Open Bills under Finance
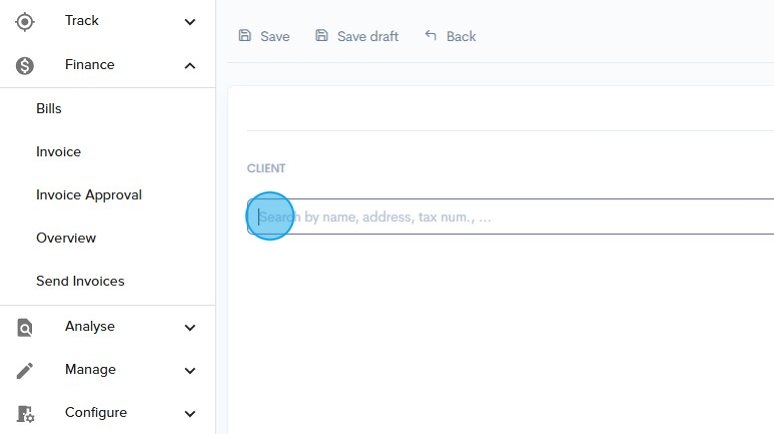 [x=49, y=108]
